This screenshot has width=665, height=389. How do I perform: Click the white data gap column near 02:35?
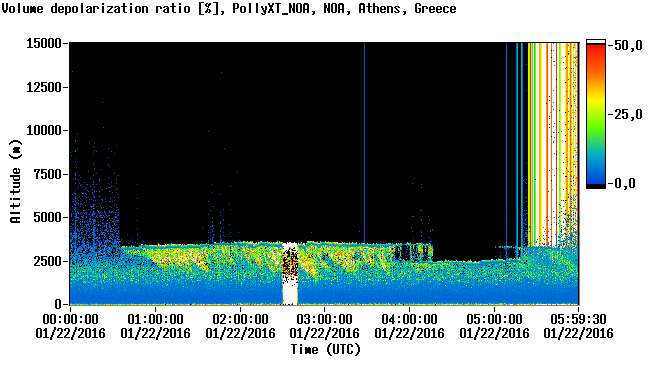click(x=290, y=274)
